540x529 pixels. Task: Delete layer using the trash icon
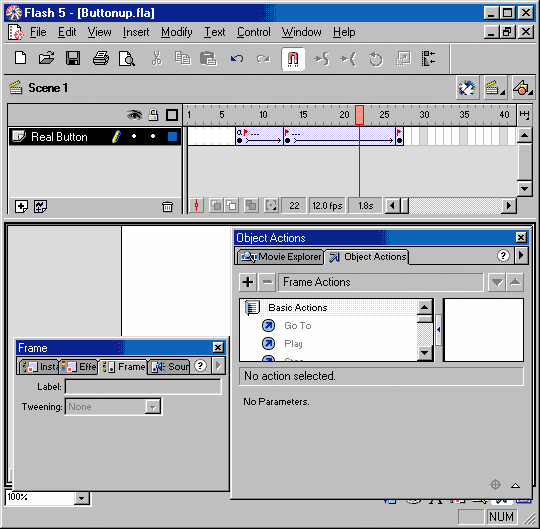167,207
